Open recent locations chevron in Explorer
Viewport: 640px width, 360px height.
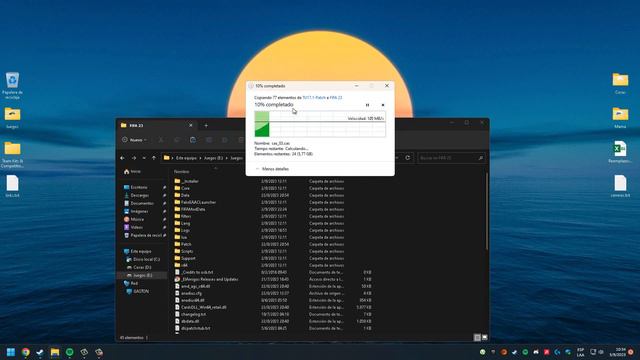(144, 158)
